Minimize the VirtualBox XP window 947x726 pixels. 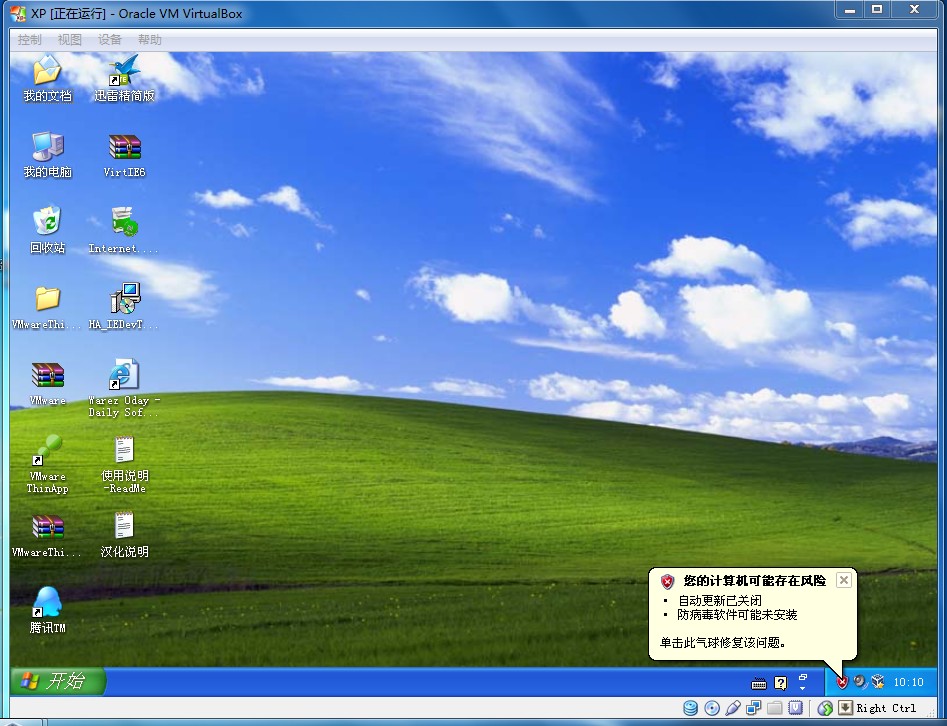[x=850, y=10]
